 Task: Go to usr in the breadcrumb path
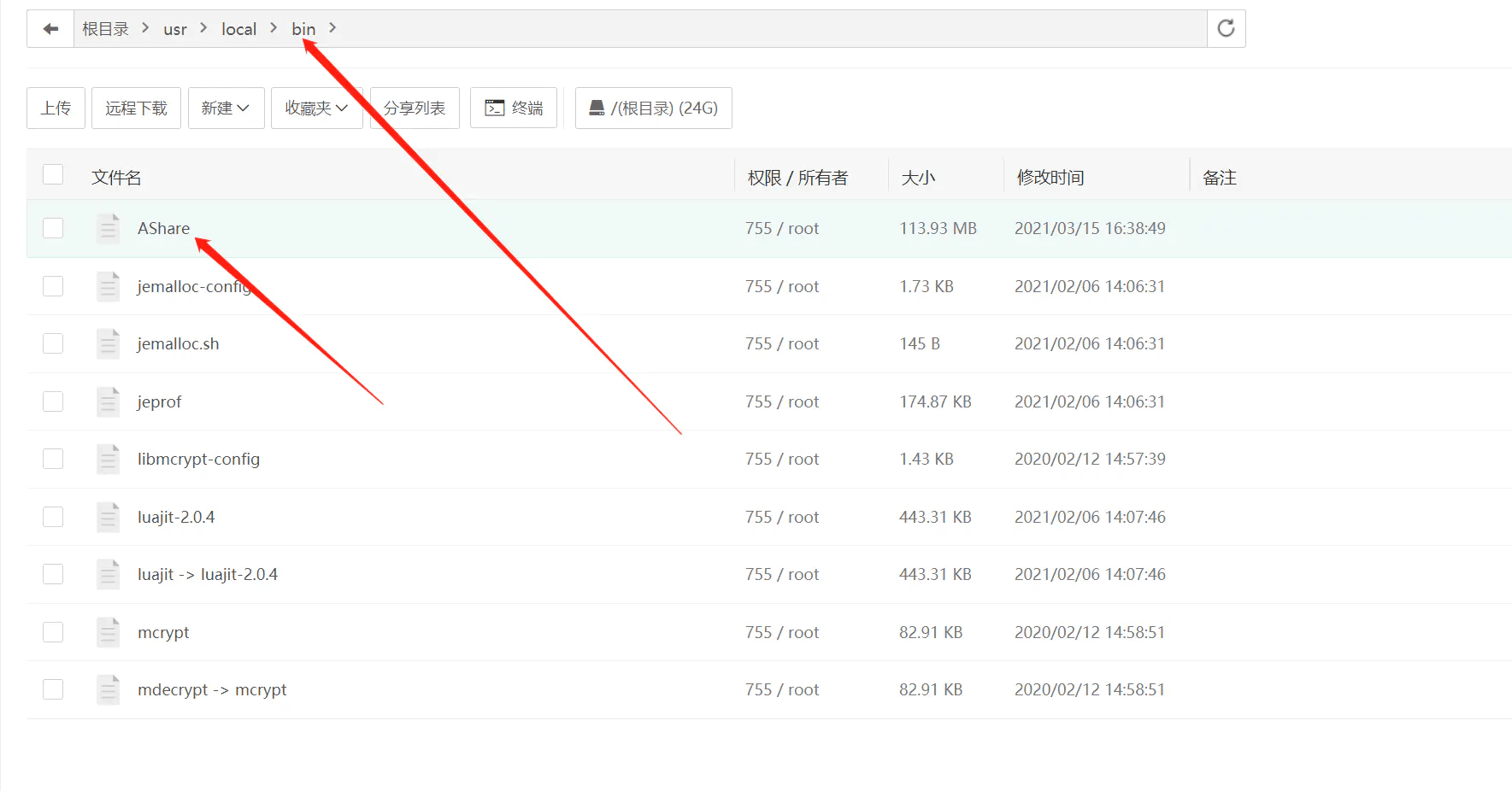(x=175, y=29)
